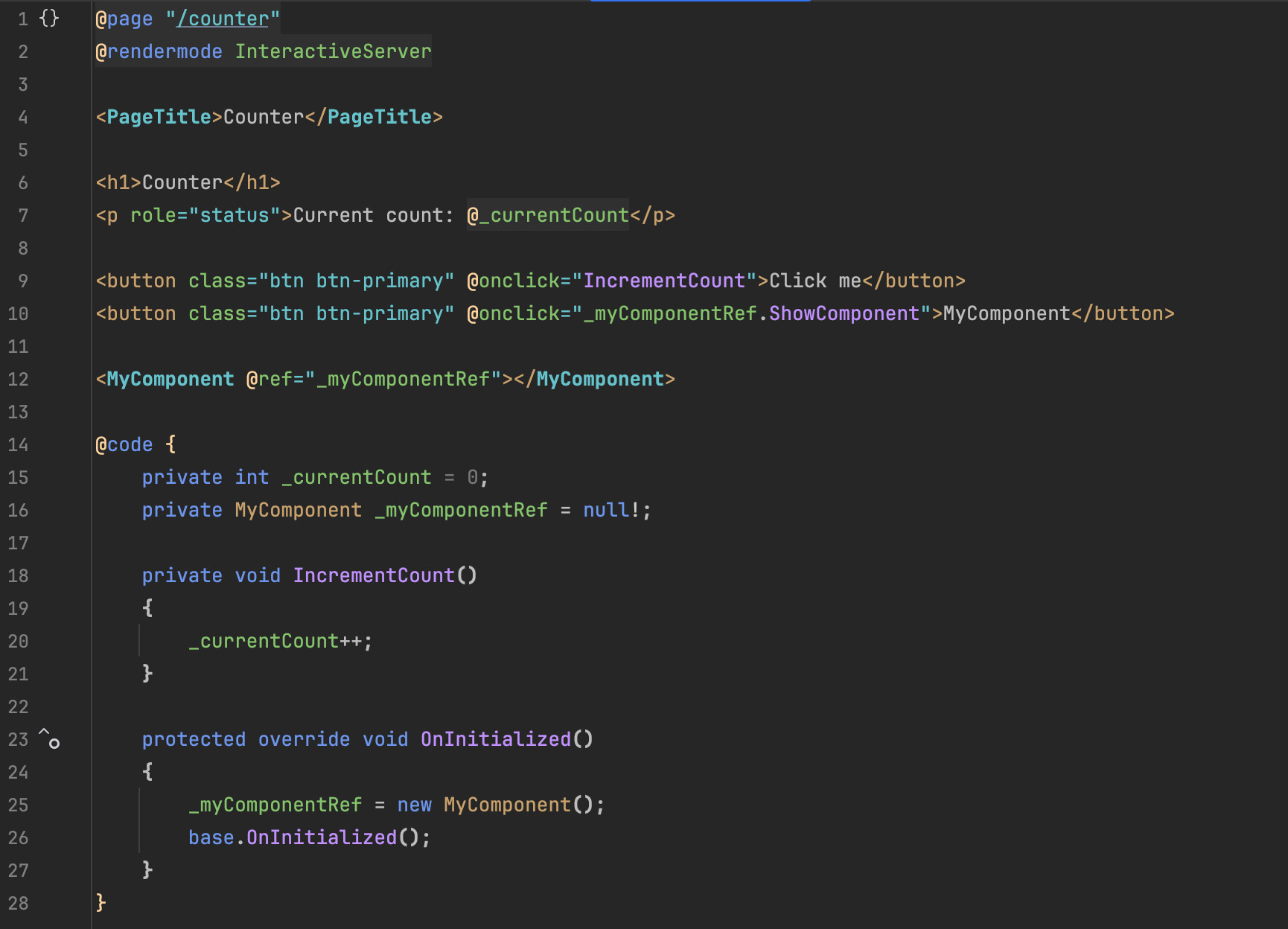Click the closing MyComponent tag name
Screen dimensions: 1288x929
[599, 379]
